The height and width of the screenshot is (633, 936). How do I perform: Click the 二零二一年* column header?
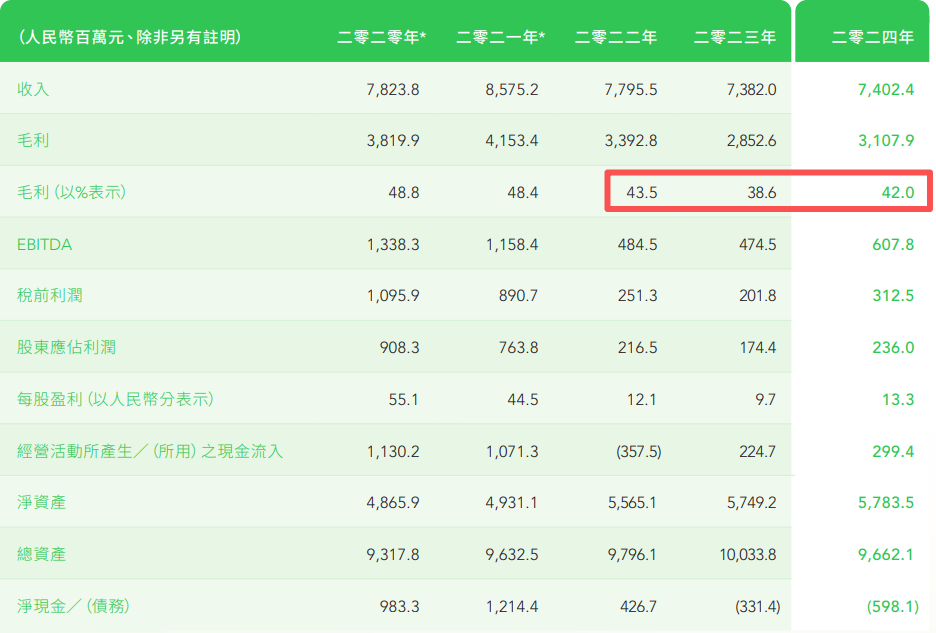[x=500, y=37]
